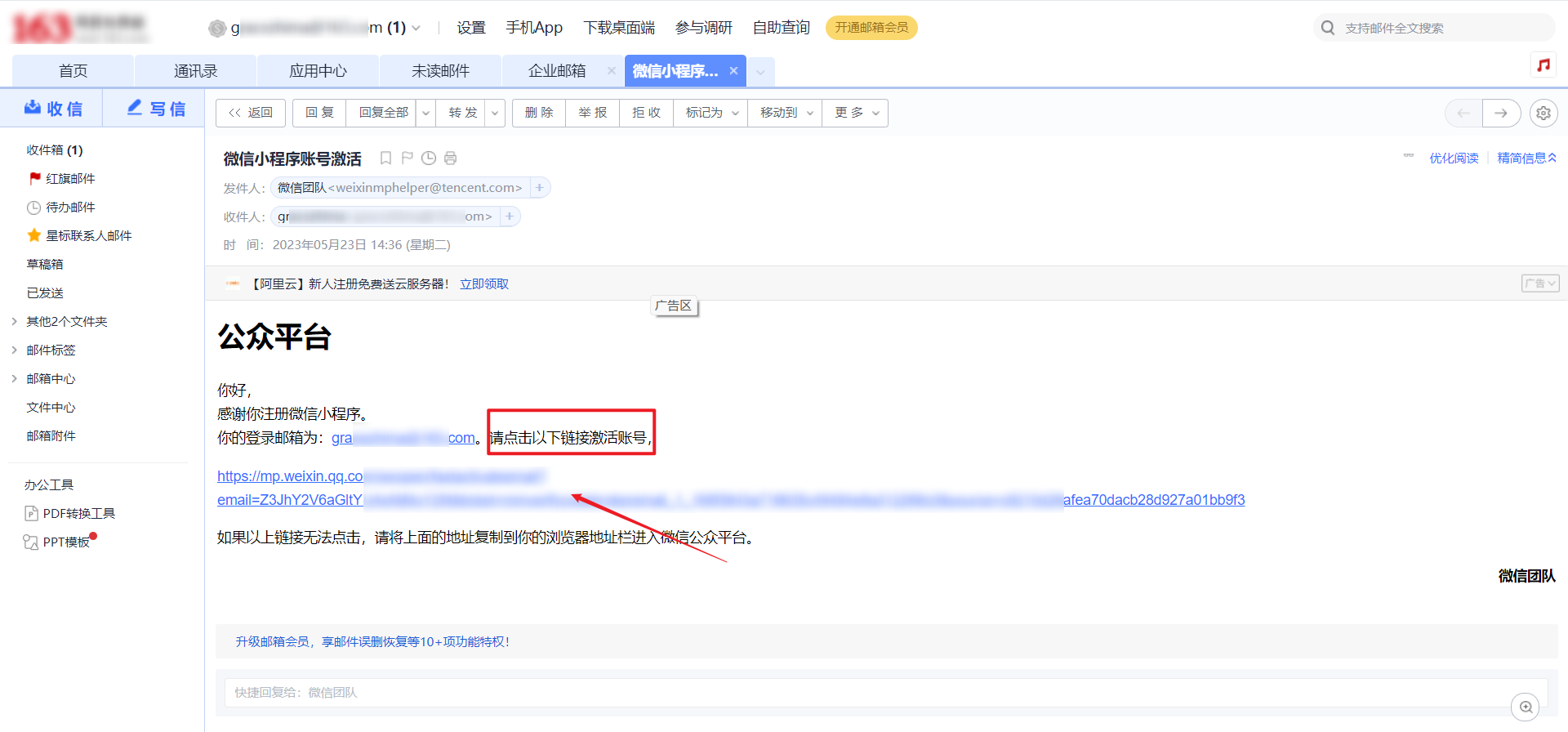1568x732 pixels.
Task: Open the music note icon
Action: pos(1543,65)
